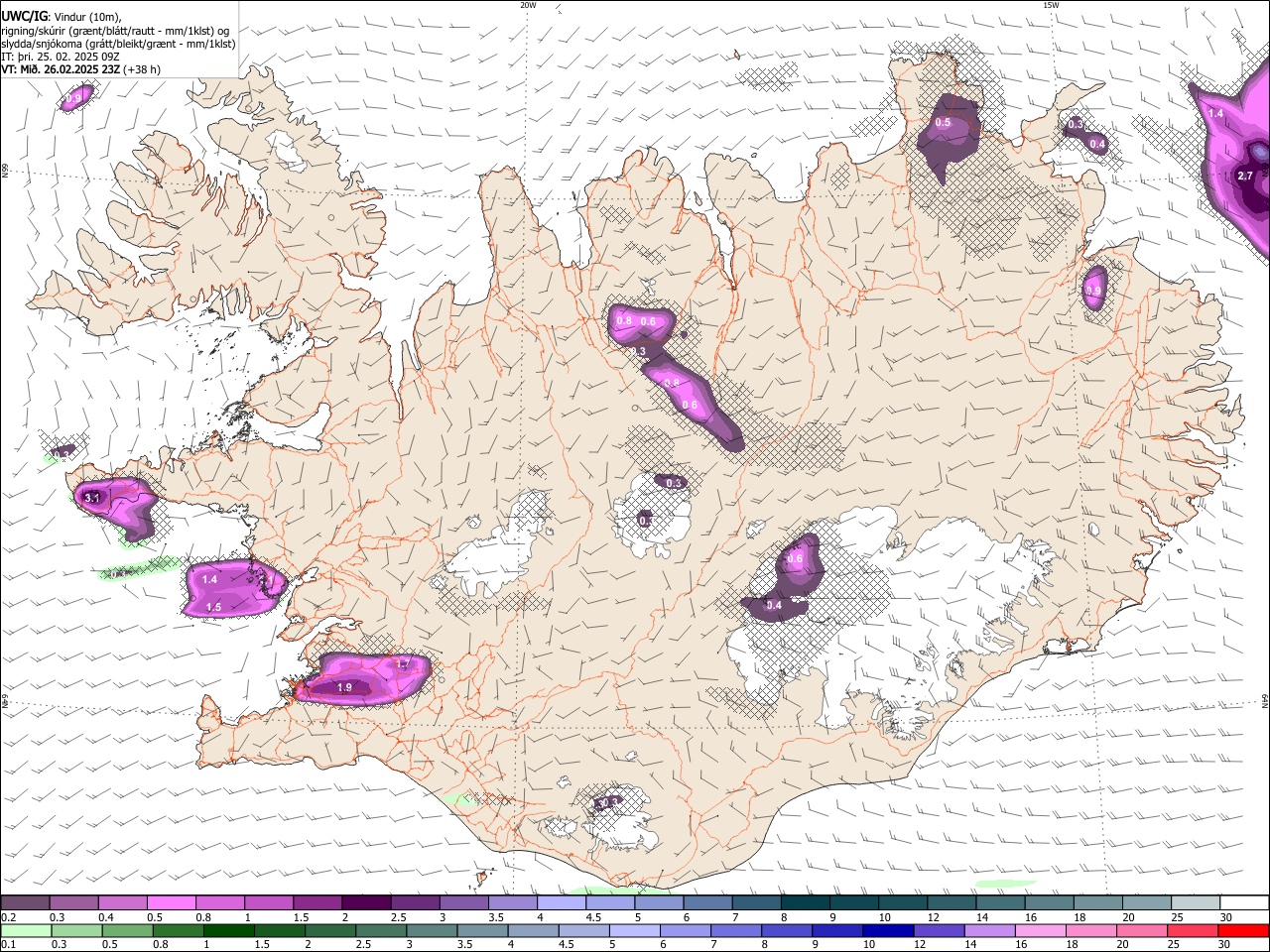The width and height of the screenshot is (1270, 952).
Task: Click the '3.1' precipitation value on the map
Action: (x=92, y=498)
